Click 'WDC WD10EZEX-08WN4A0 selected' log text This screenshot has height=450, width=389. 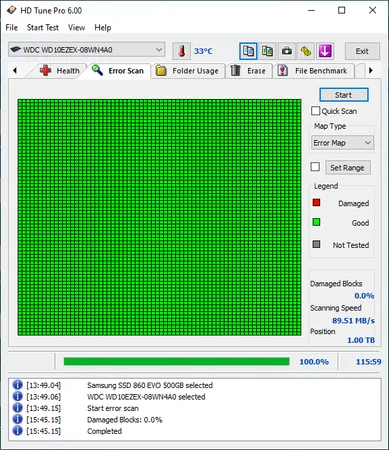pyautogui.click(x=146, y=397)
